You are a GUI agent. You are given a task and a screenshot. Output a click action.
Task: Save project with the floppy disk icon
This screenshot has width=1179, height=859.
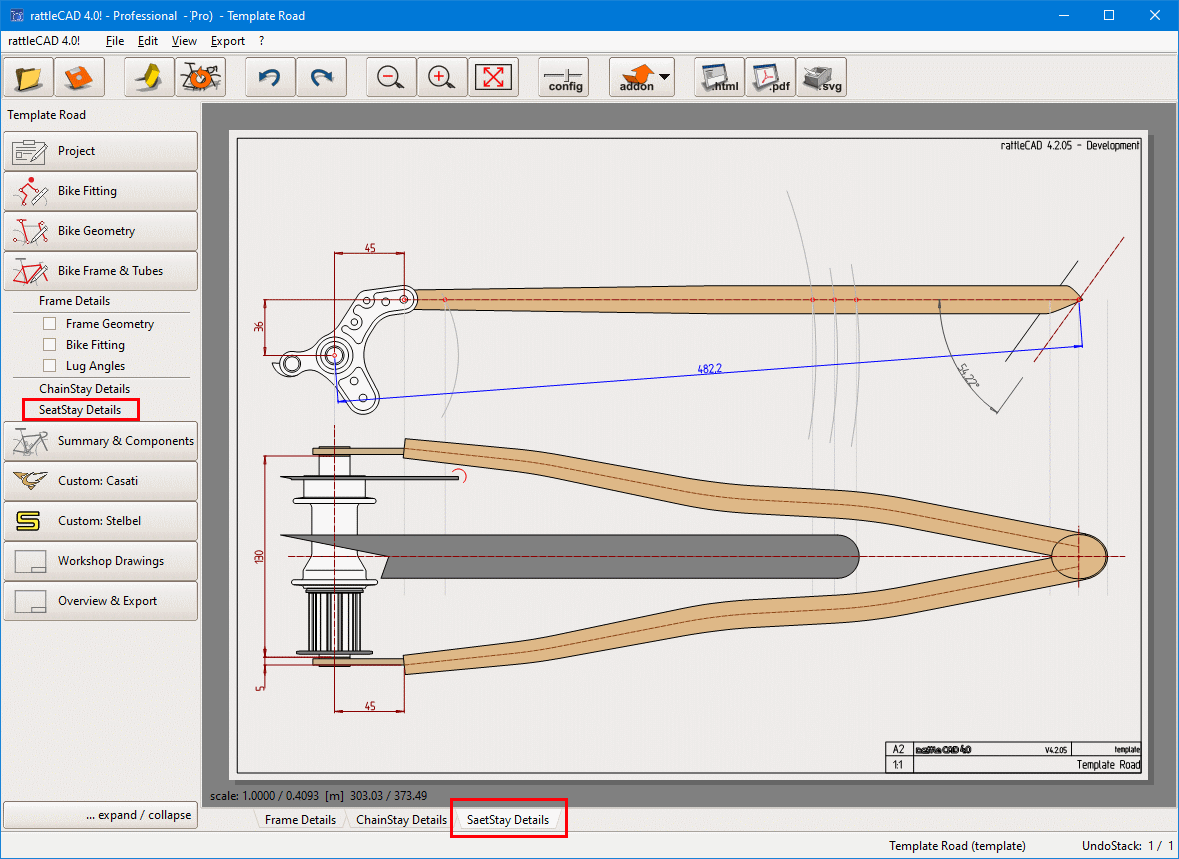(80, 77)
